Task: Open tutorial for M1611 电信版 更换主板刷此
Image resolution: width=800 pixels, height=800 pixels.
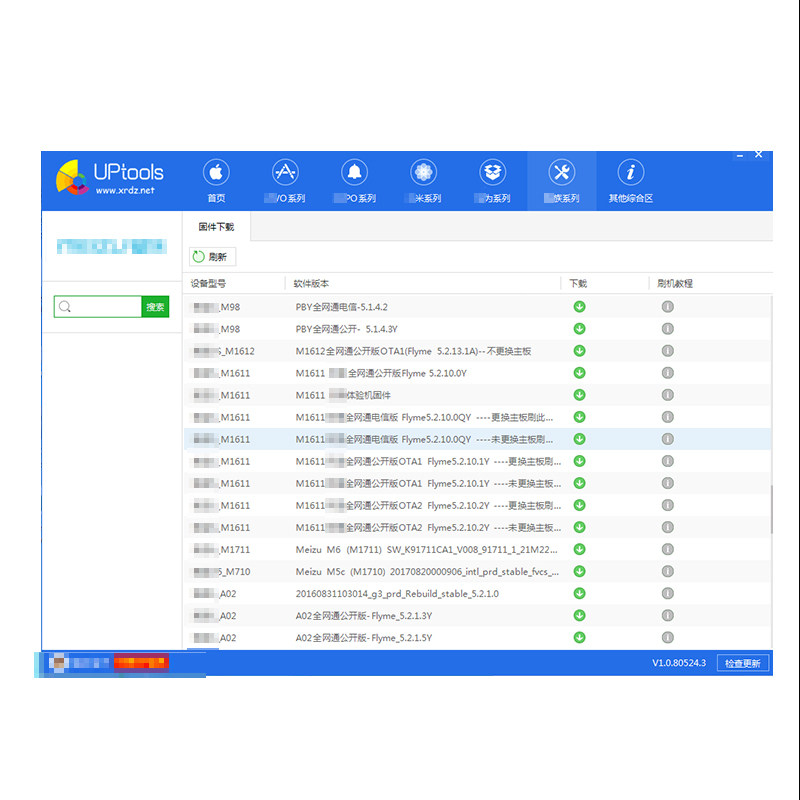Action: point(667,417)
